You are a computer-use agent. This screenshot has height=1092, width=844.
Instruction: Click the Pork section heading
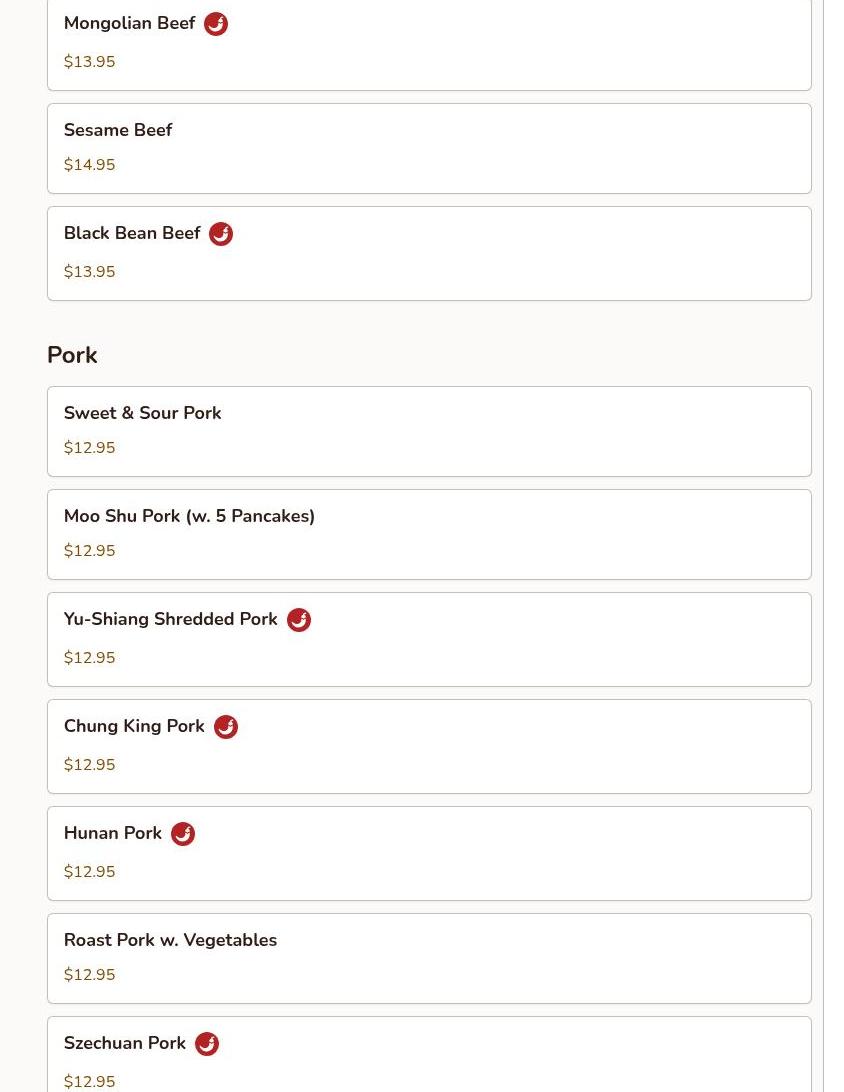[x=72, y=355]
